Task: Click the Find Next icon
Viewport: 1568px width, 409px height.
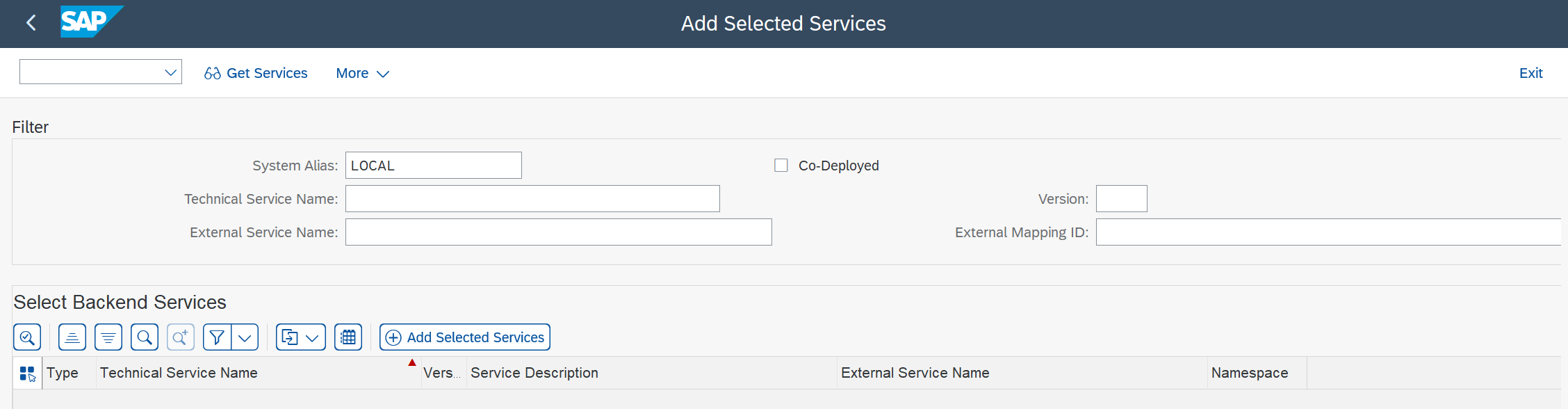Action: pyautogui.click(x=181, y=337)
